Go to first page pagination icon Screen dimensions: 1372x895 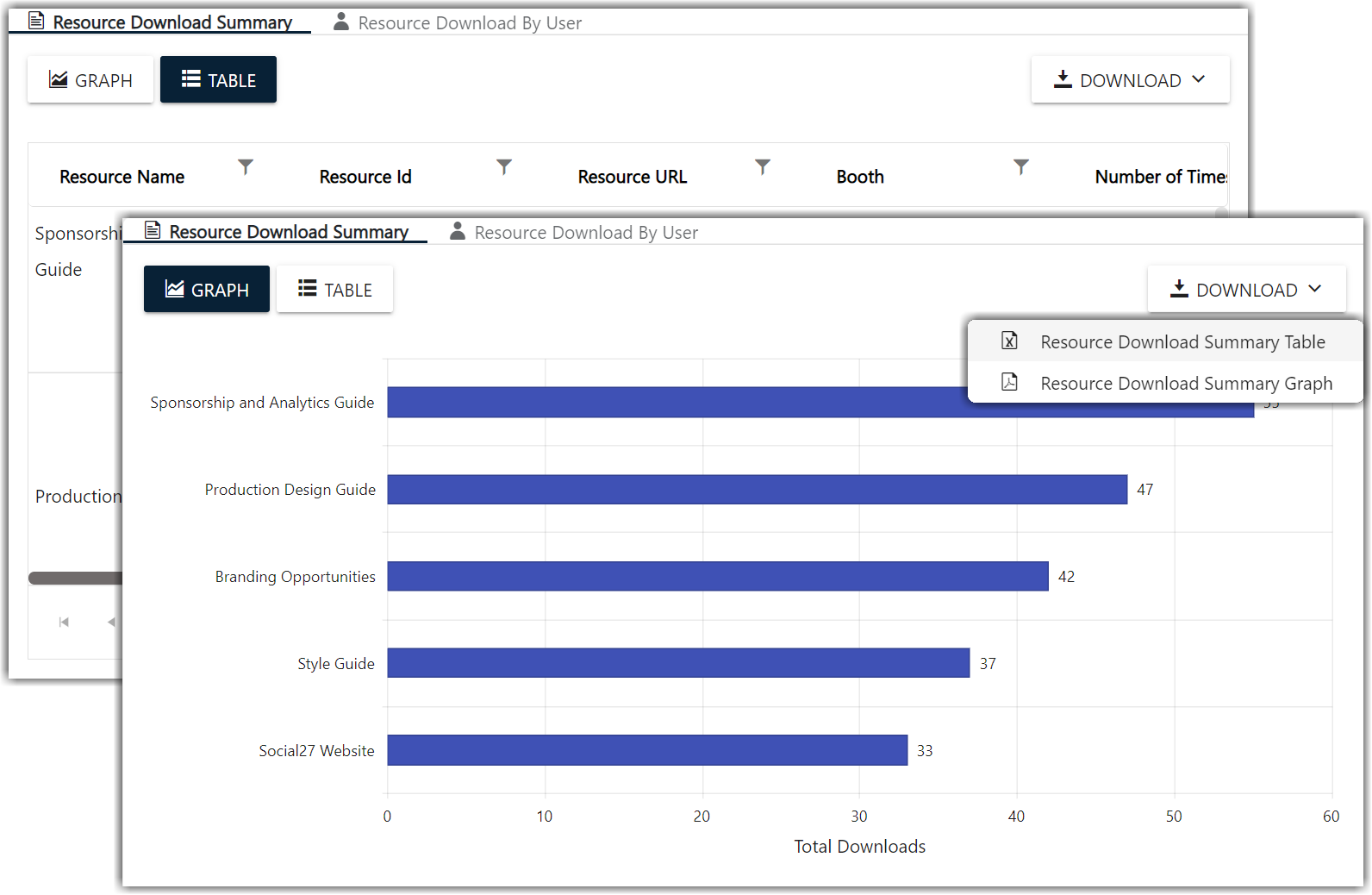tap(64, 622)
